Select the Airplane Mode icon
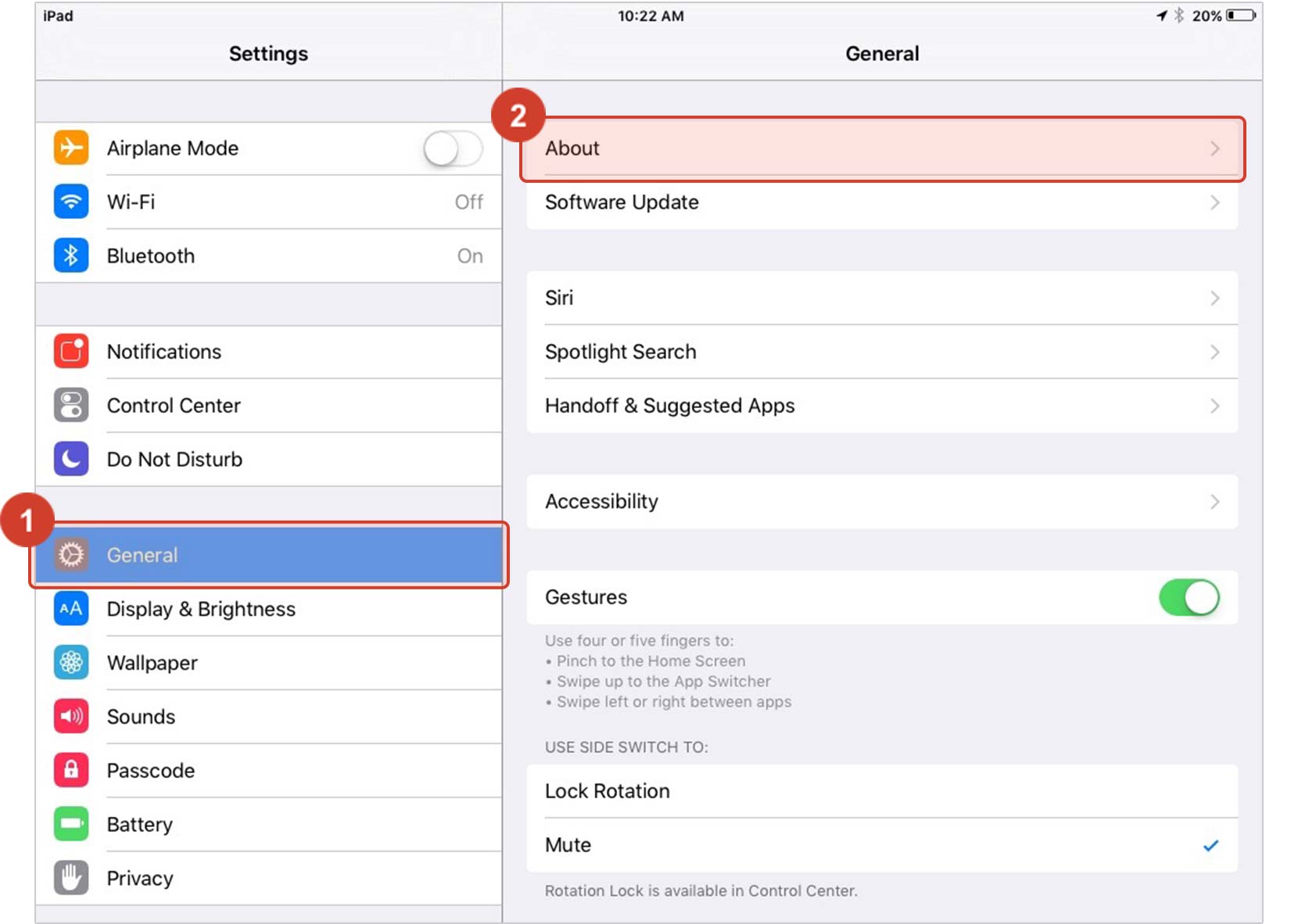The width and height of the screenshot is (1298, 924). coord(70,148)
